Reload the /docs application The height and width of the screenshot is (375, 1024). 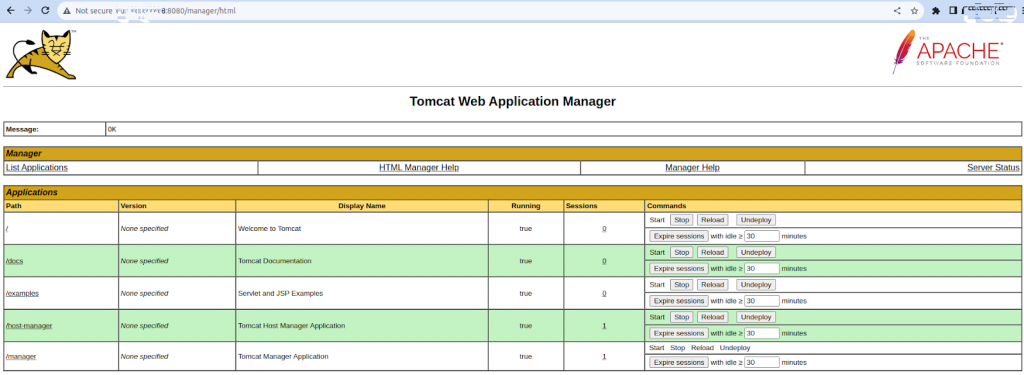click(x=712, y=252)
